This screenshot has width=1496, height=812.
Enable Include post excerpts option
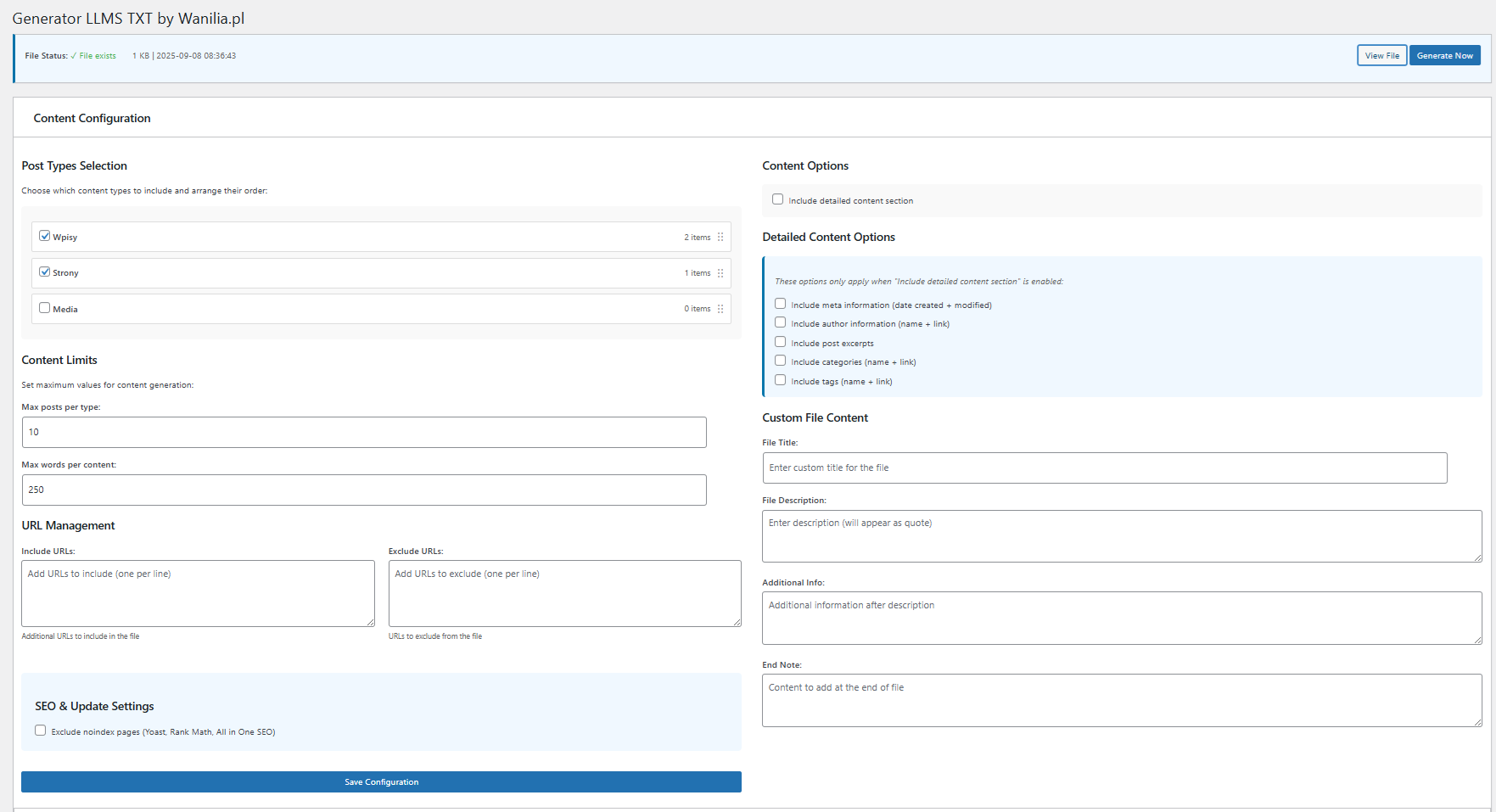tap(780, 342)
